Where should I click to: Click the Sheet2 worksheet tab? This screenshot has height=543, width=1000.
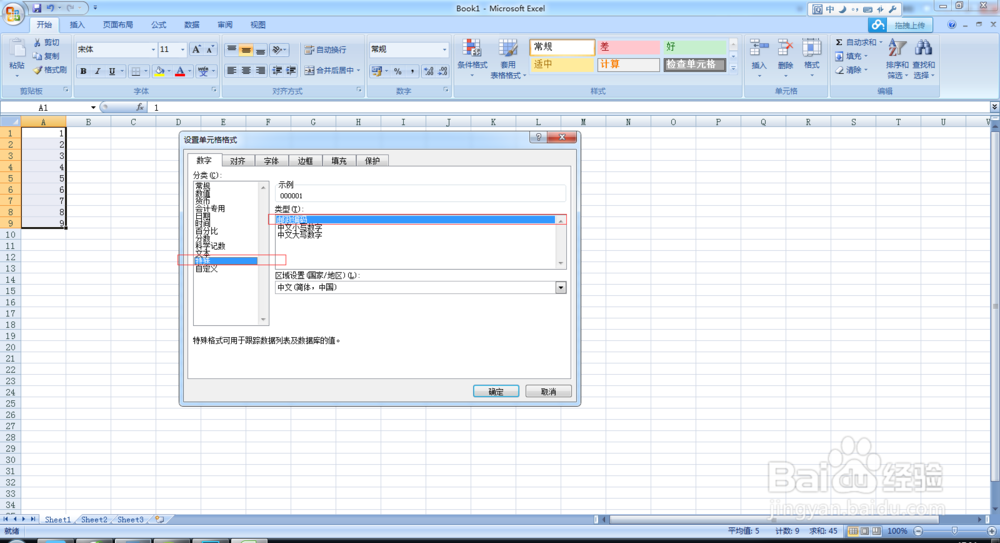[x=94, y=519]
